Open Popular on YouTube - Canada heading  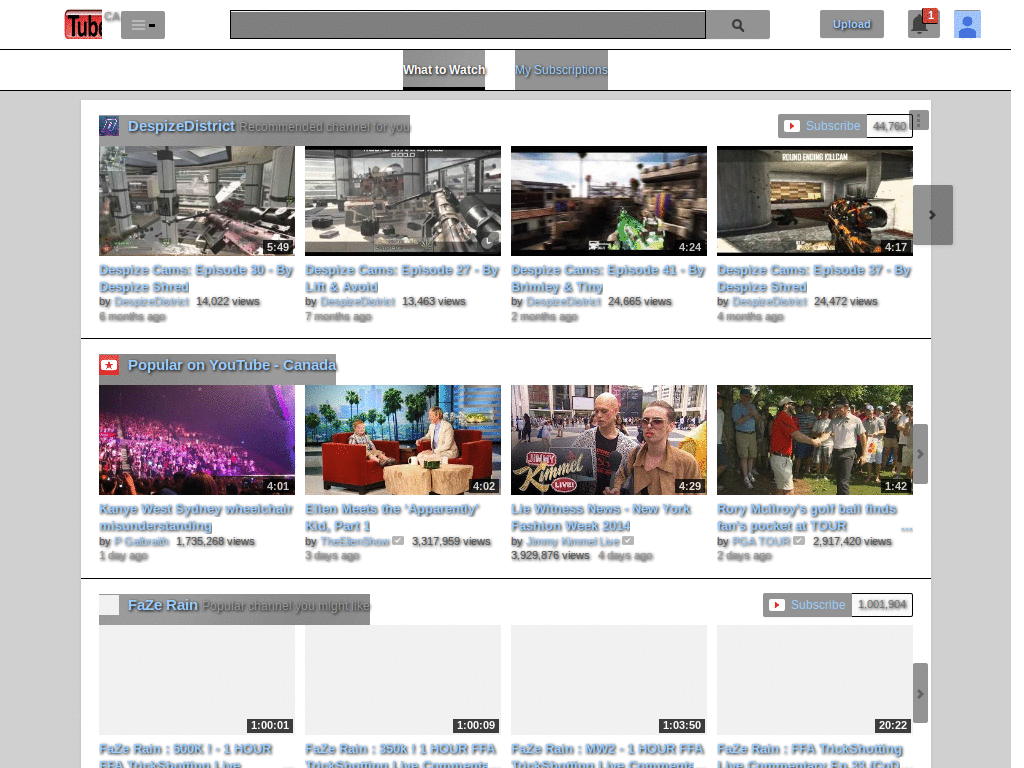[x=232, y=365]
